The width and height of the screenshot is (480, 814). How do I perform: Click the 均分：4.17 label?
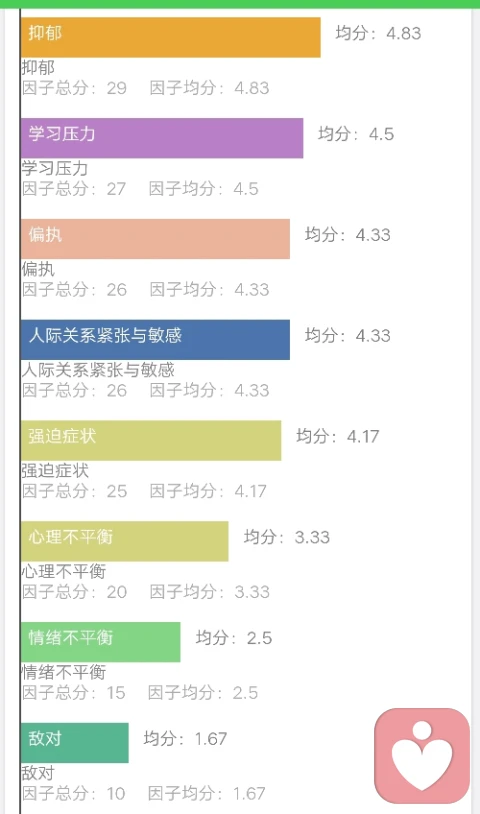[x=338, y=436]
